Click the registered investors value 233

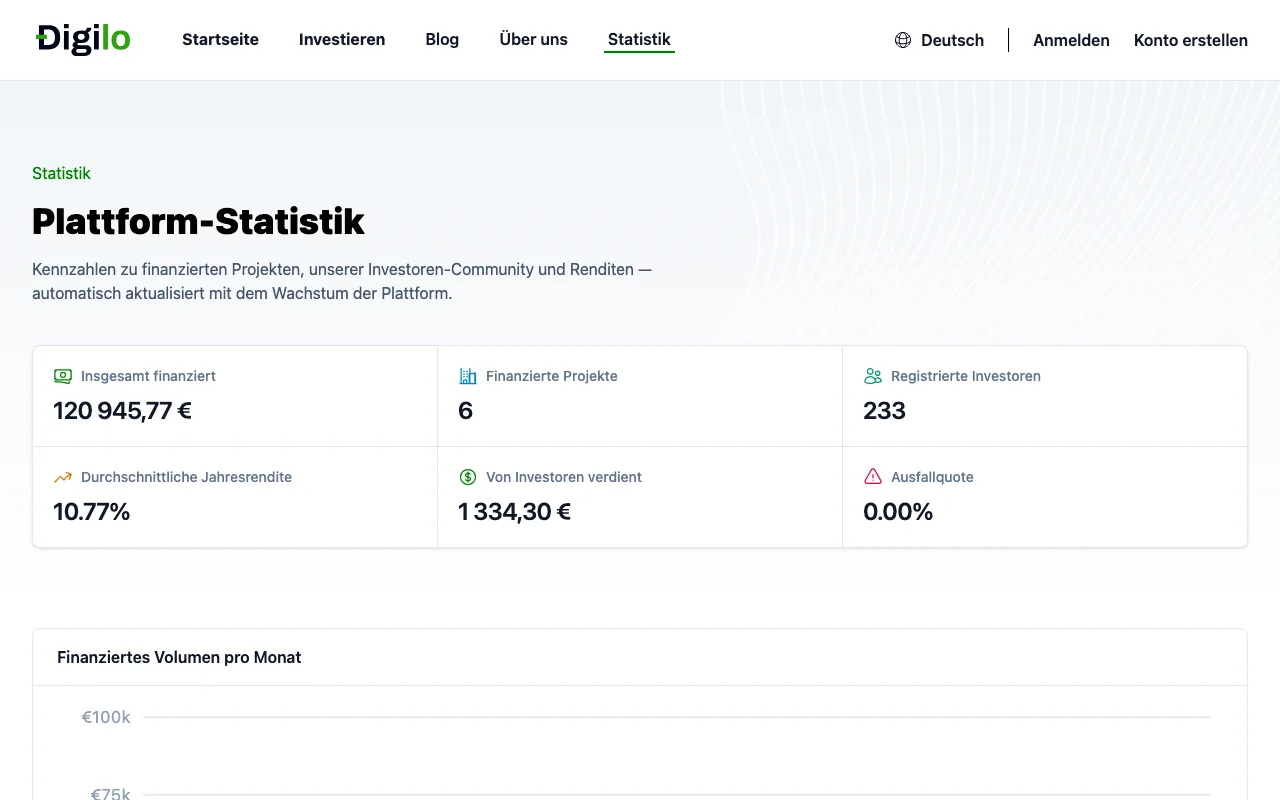tap(884, 410)
